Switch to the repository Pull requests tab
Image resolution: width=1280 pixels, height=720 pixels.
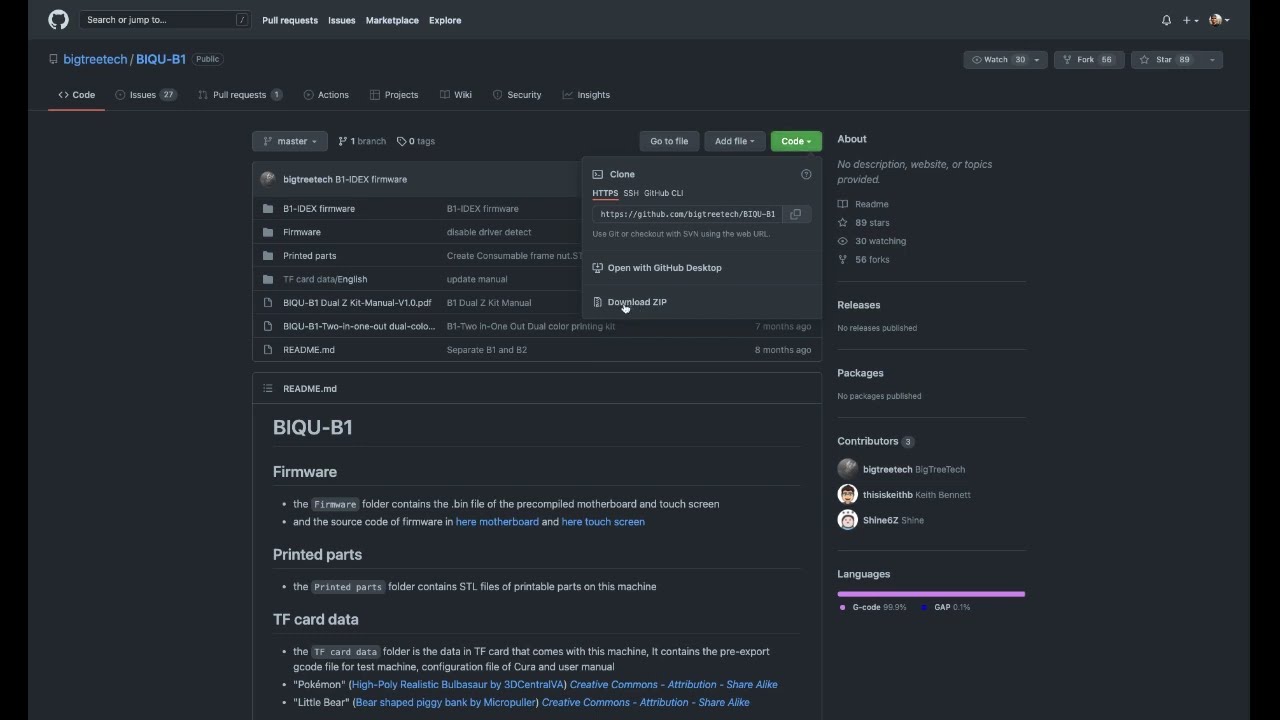tap(240, 95)
